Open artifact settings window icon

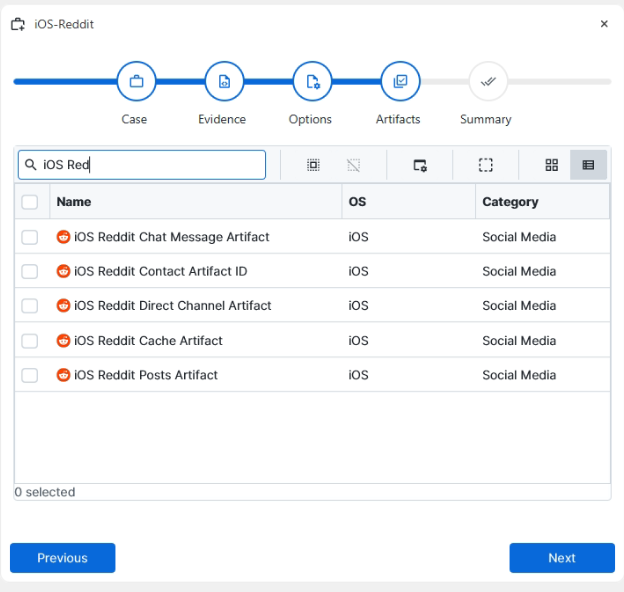[420, 165]
